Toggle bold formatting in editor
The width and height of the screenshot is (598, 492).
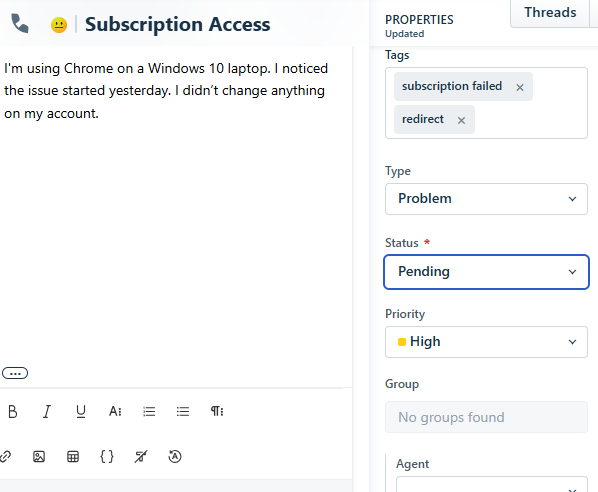13,412
